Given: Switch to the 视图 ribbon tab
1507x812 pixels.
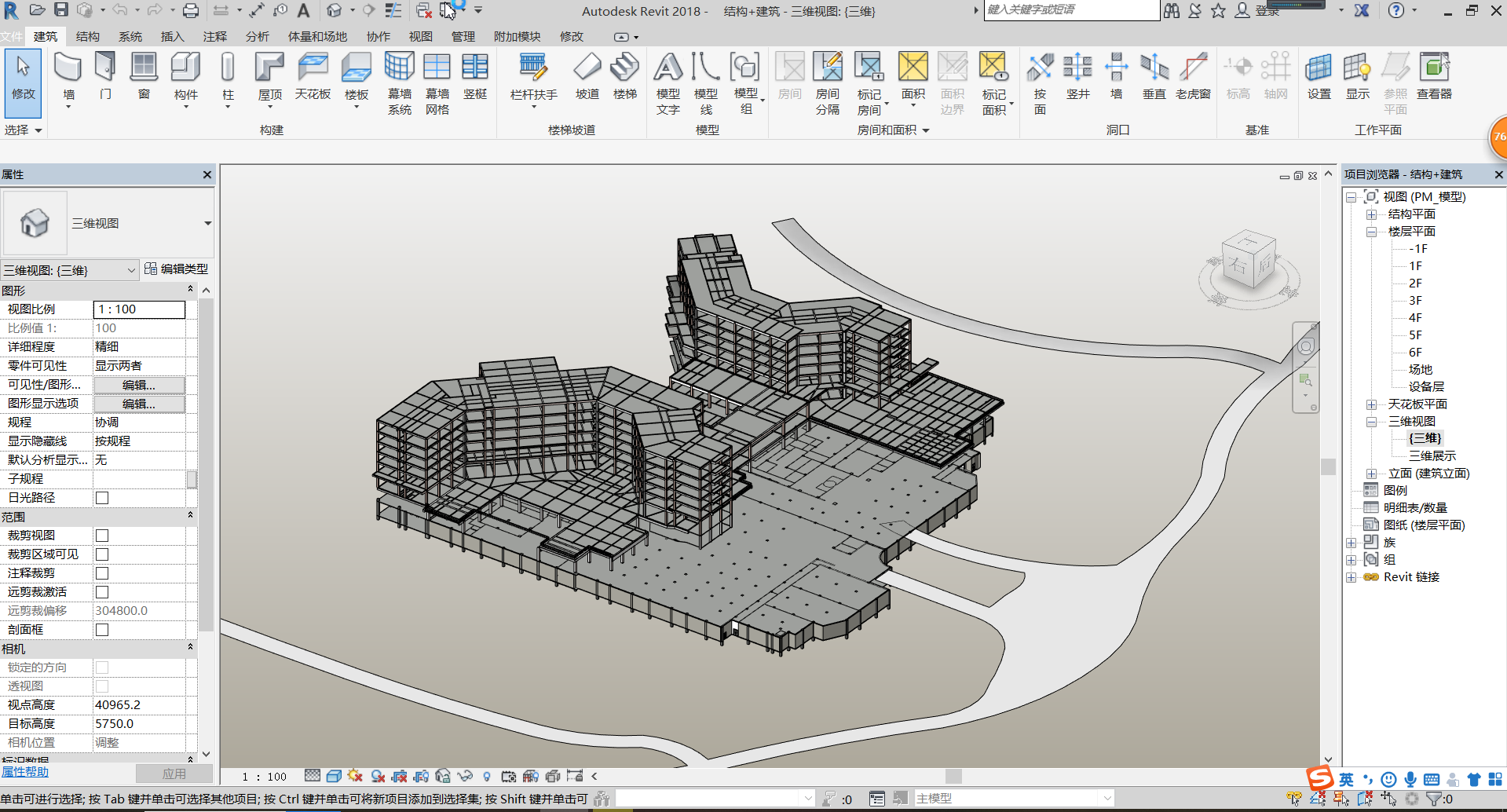Looking at the screenshot, I should coord(421,37).
